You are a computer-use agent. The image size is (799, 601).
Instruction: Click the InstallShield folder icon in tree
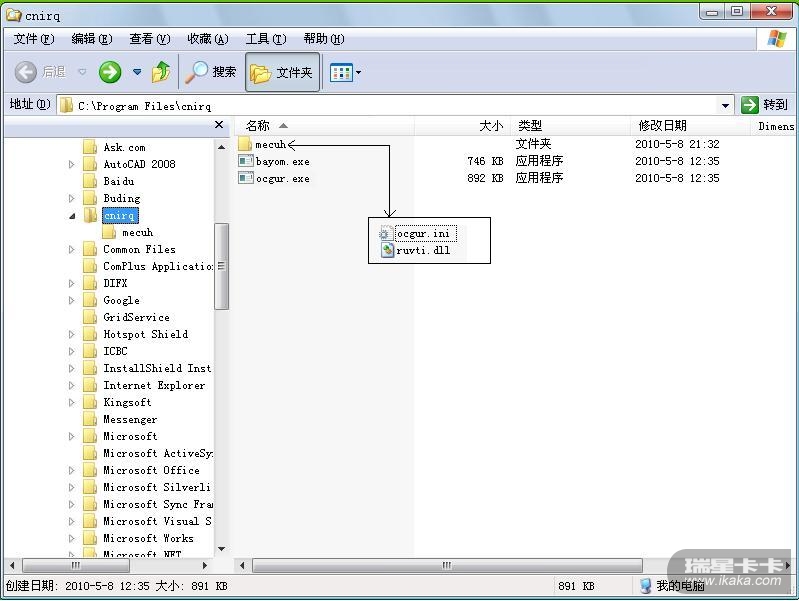coord(90,368)
